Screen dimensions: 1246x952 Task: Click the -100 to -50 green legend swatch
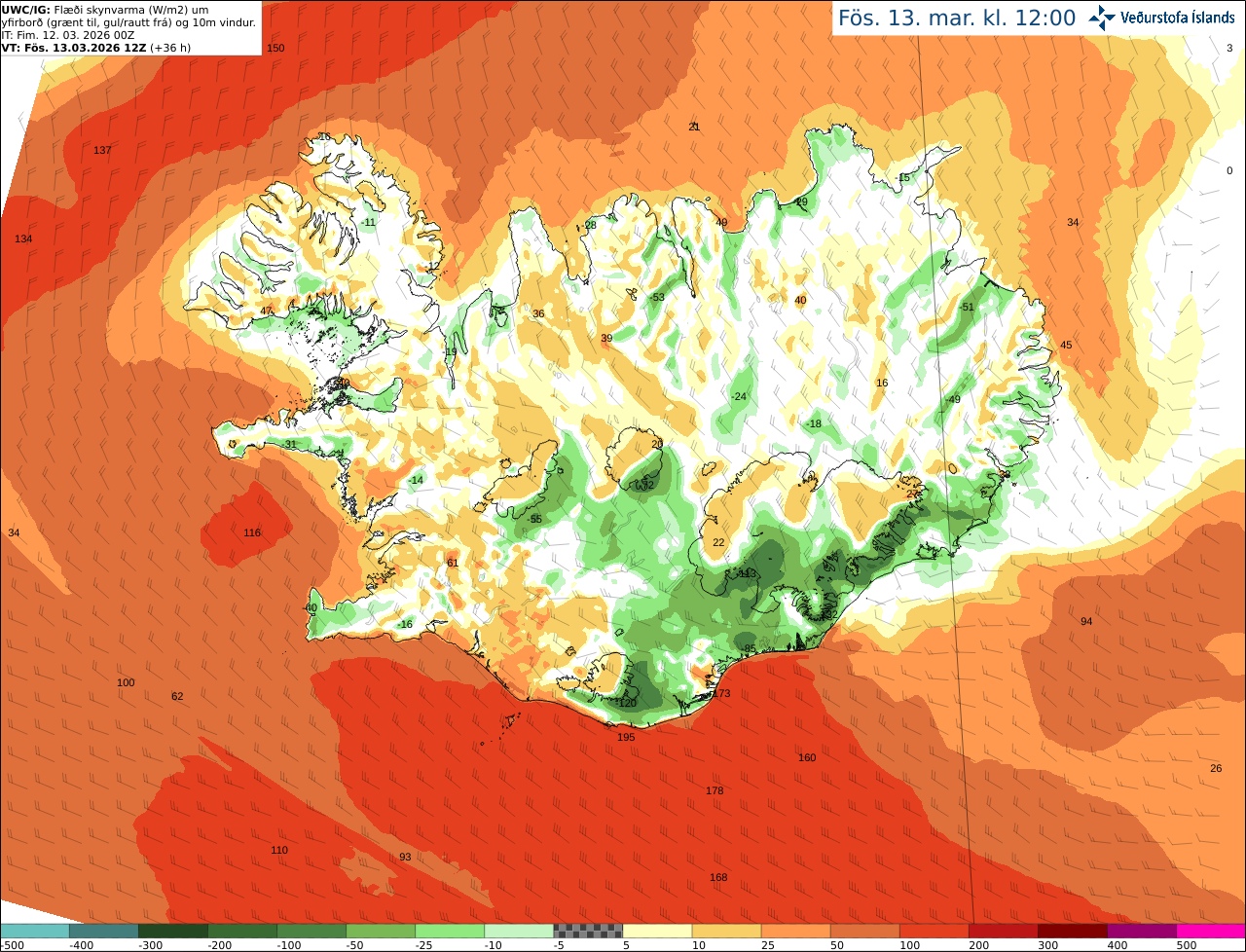coord(311,930)
